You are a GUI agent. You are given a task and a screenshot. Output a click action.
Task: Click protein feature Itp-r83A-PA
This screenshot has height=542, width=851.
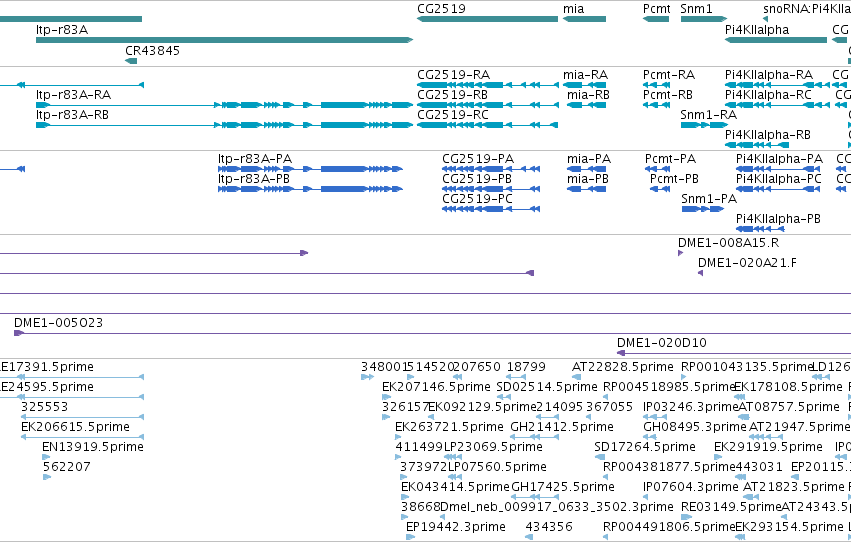tap(310, 169)
